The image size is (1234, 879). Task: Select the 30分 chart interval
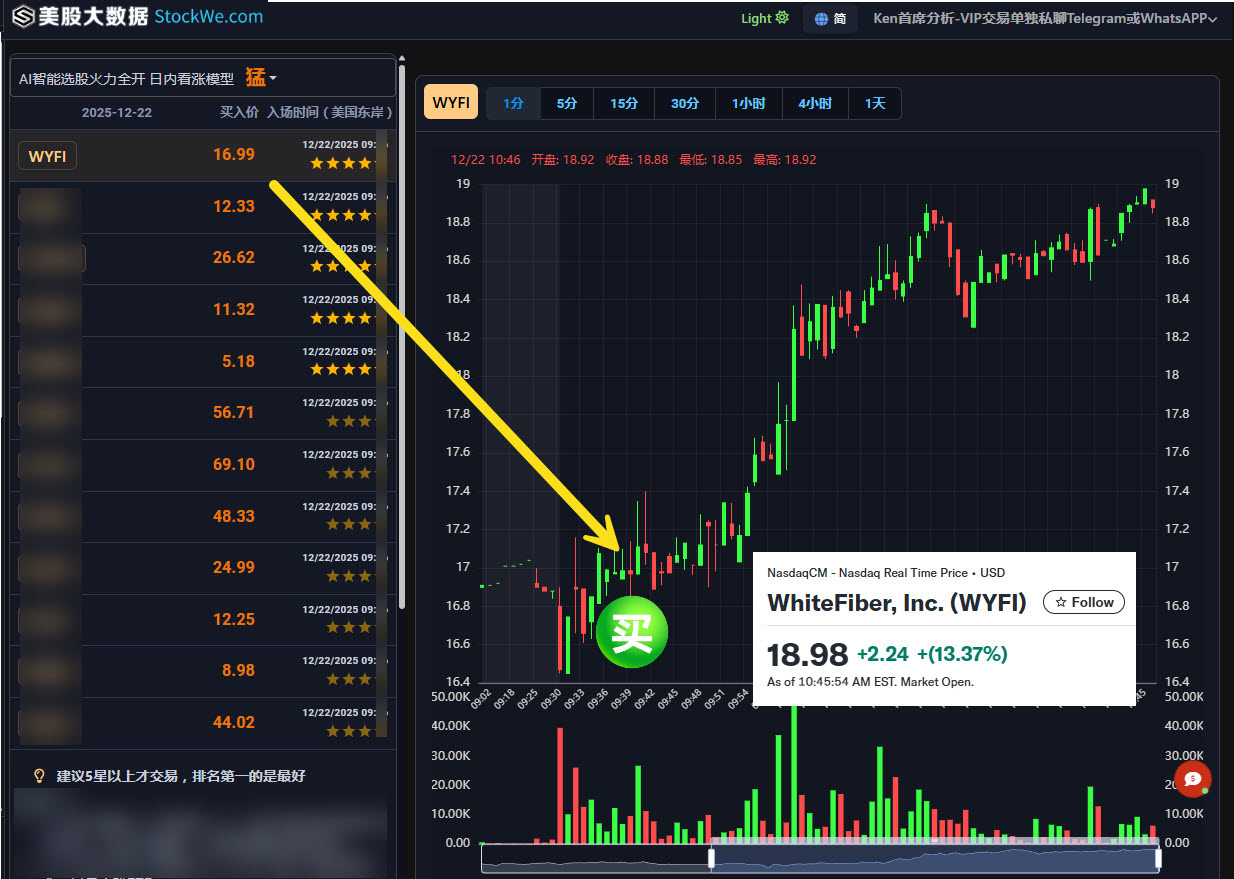pos(685,103)
